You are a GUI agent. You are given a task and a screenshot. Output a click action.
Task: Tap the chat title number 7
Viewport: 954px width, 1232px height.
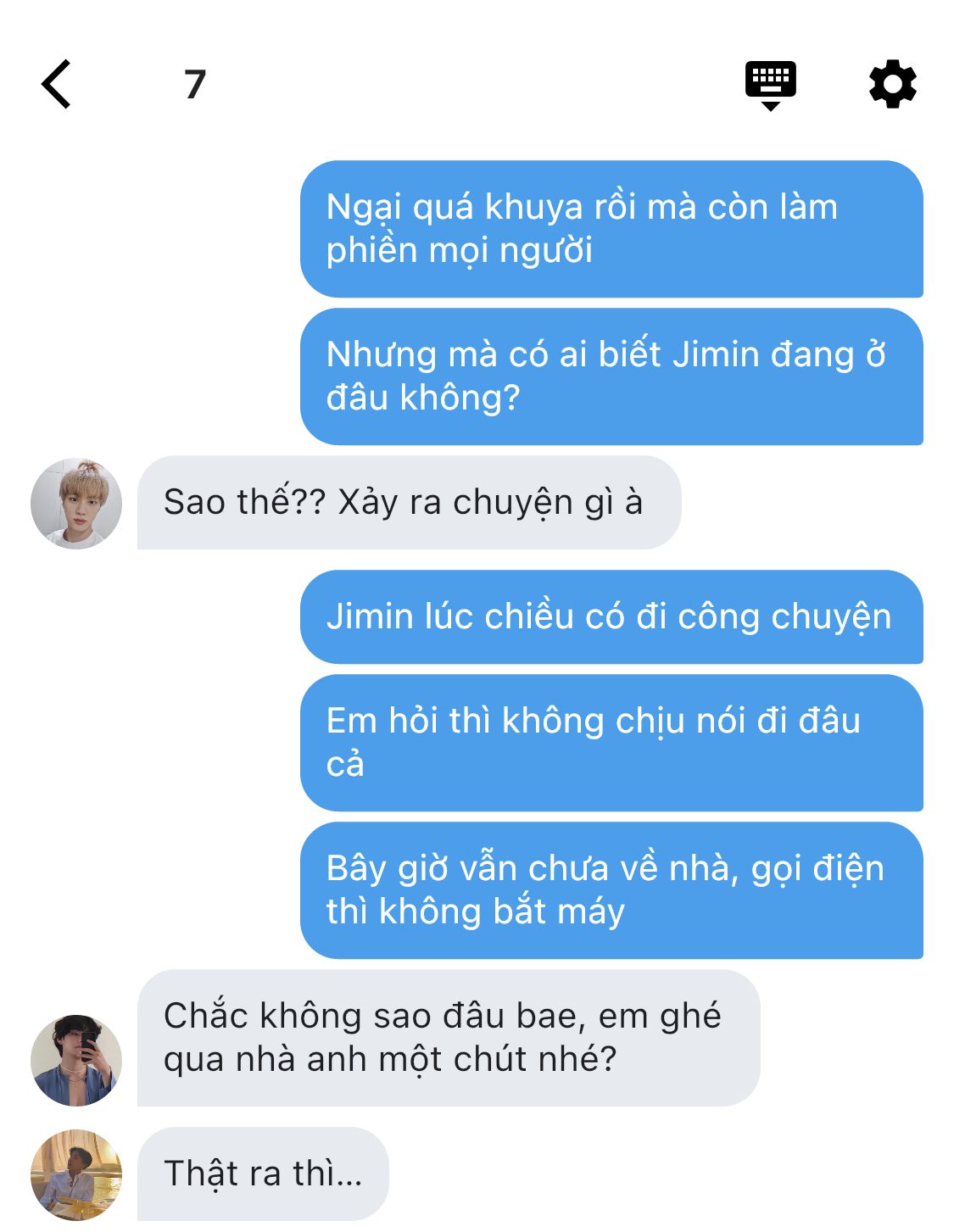point(195,84)
